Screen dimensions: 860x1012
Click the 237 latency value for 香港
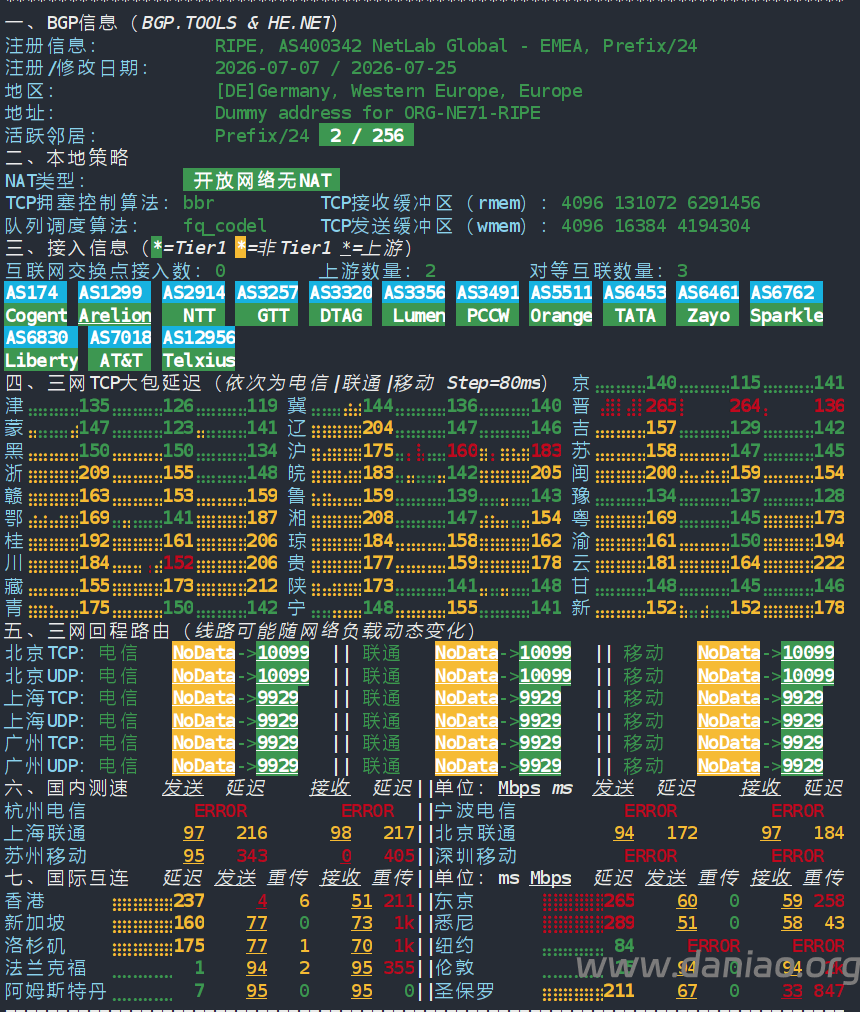point(189,900)
